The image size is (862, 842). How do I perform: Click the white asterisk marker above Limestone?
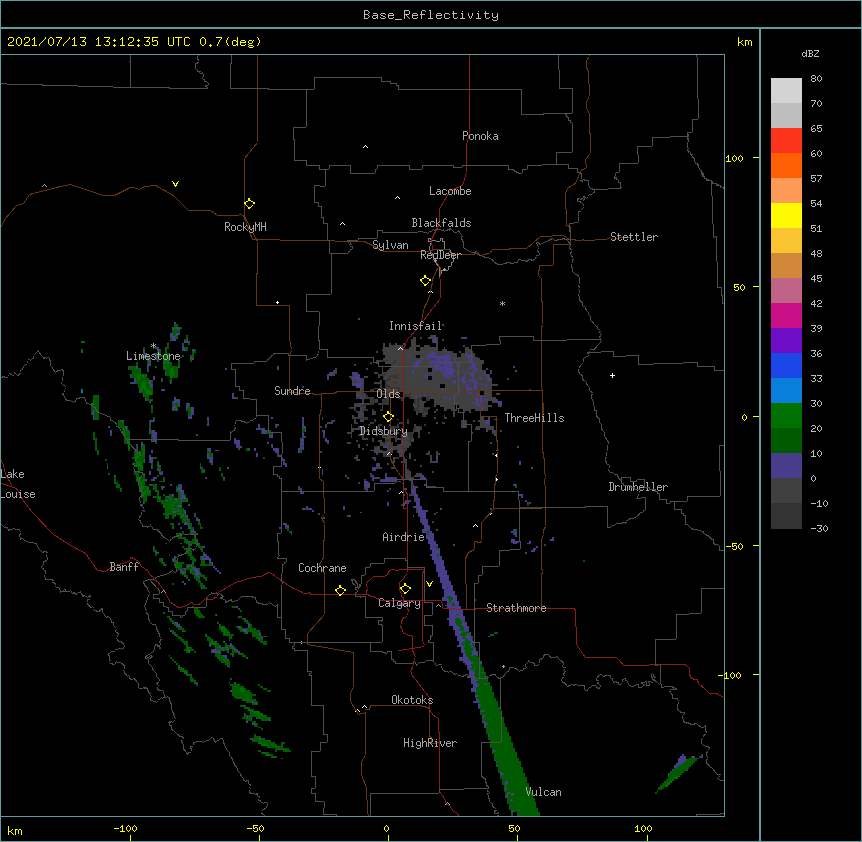pyautogui.click(x=153, y=346)
